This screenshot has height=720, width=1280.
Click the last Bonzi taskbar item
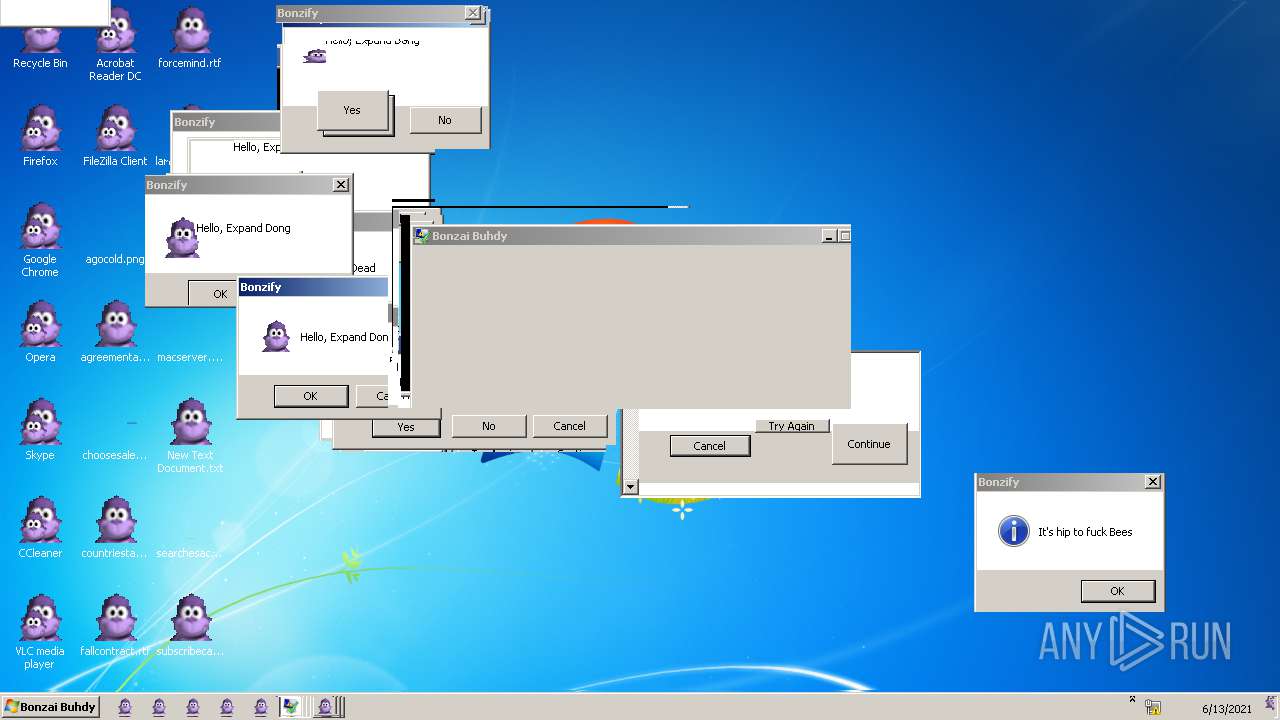tap(325, 707)
